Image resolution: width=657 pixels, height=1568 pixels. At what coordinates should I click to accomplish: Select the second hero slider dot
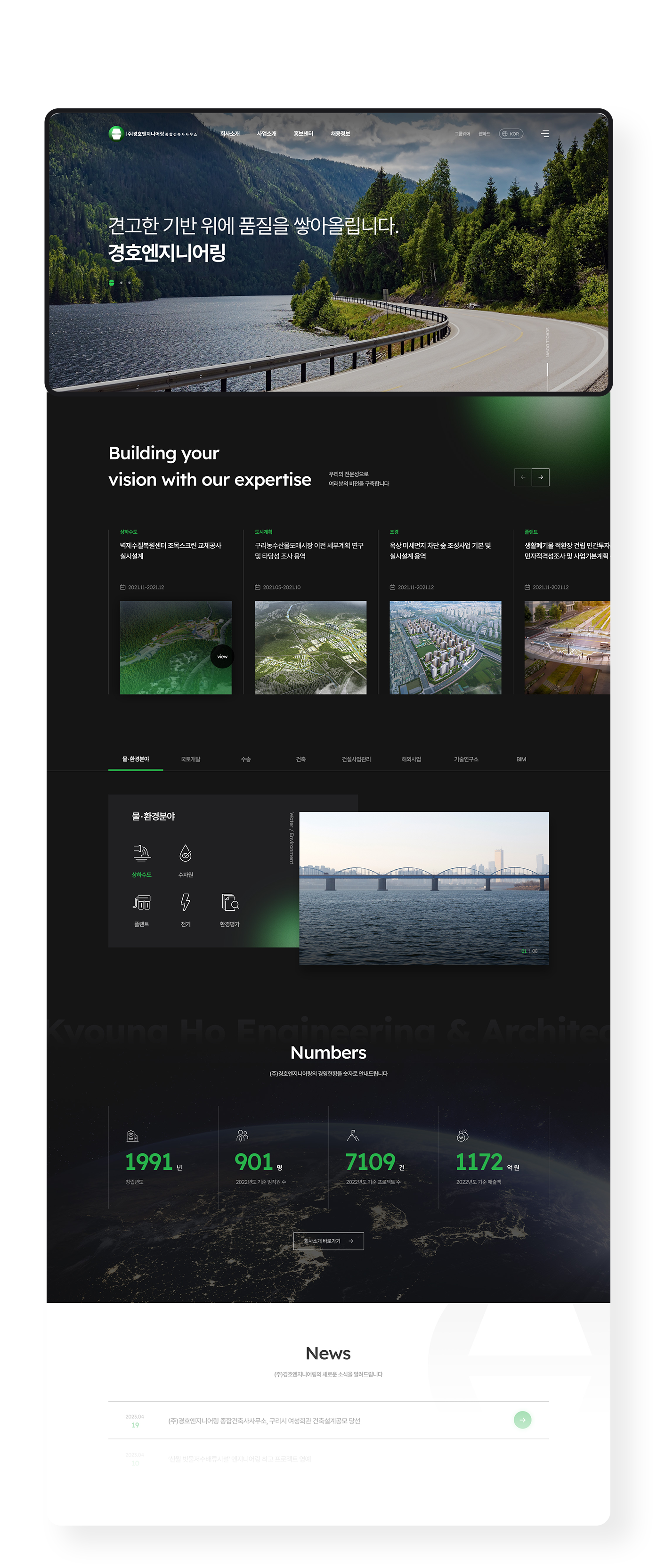click(121, 282)
